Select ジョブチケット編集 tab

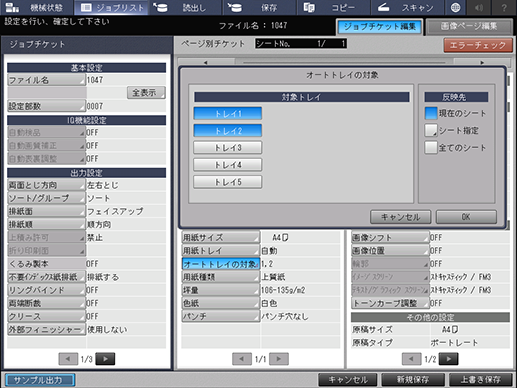pos(379,27)
